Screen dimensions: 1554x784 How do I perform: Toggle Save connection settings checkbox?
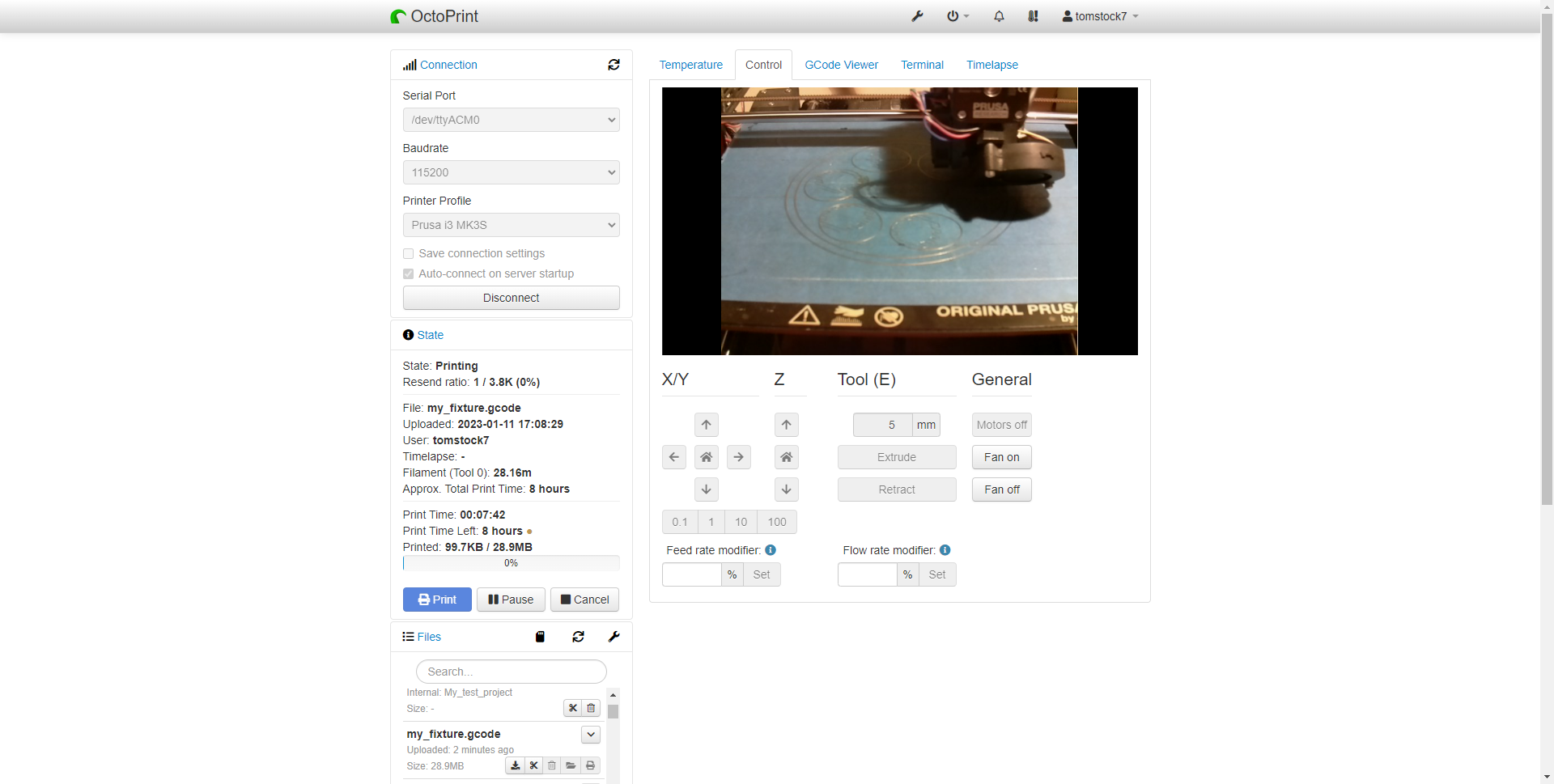click(408, 253)
